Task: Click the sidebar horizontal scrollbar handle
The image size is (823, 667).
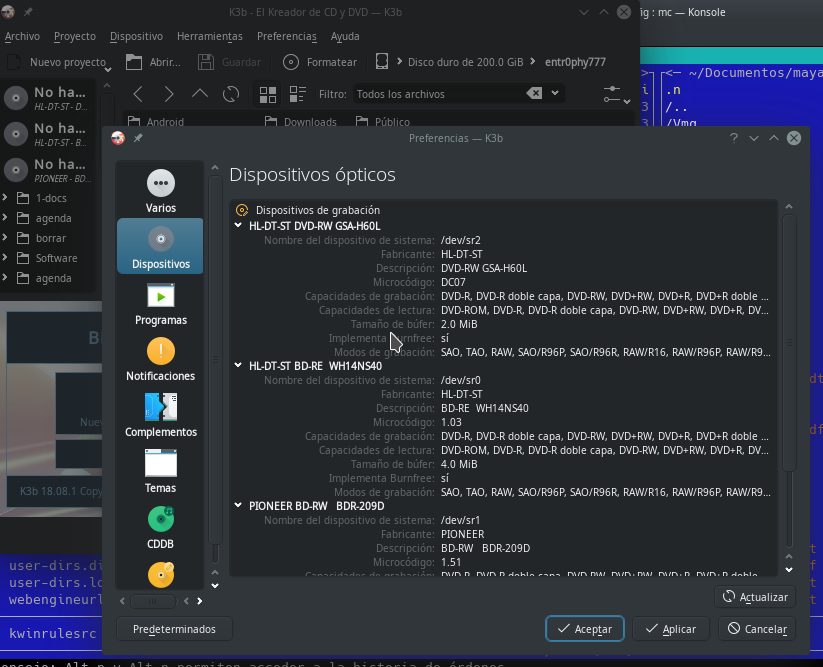Action: click(152, 601)
